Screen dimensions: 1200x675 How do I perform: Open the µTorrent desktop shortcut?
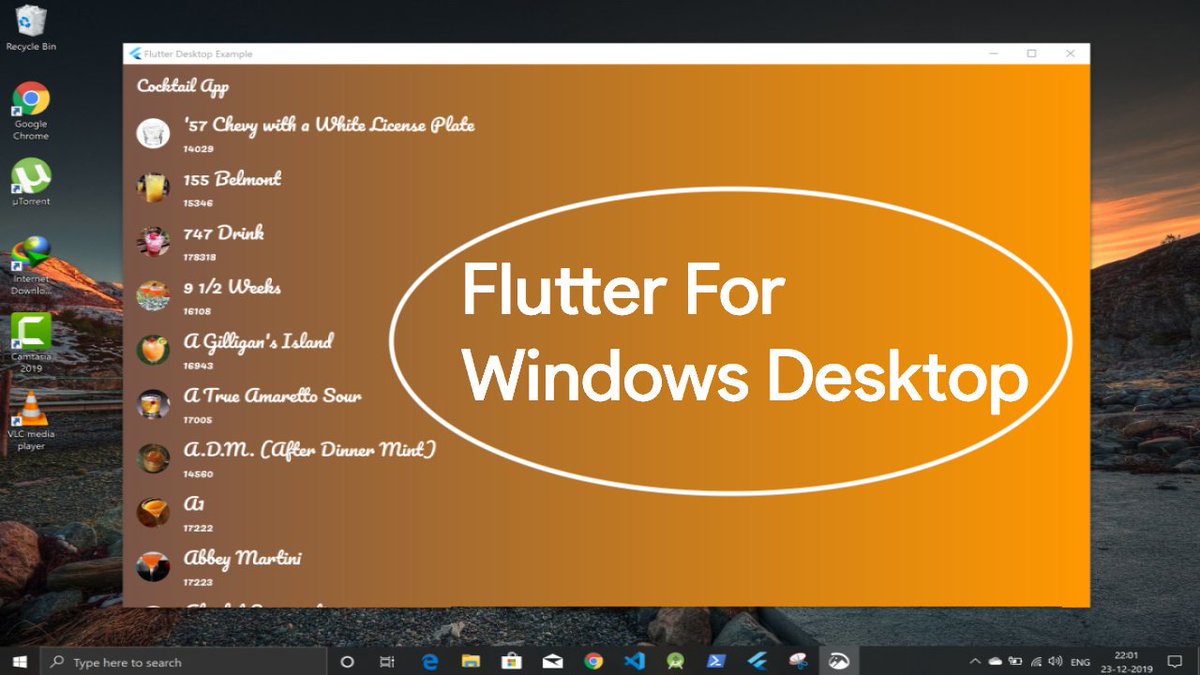point(31,182)
